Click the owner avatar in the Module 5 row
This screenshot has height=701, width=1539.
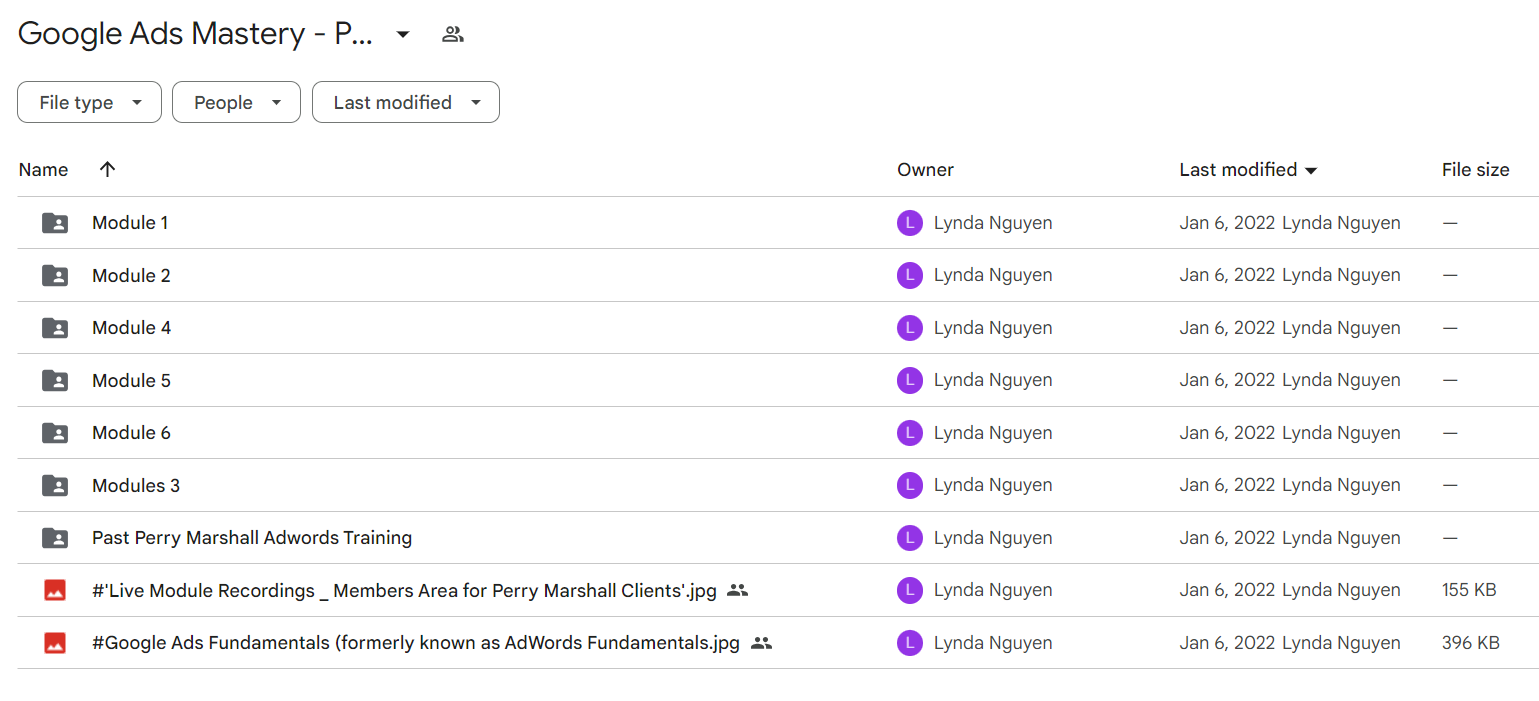[x=910, y=380]
